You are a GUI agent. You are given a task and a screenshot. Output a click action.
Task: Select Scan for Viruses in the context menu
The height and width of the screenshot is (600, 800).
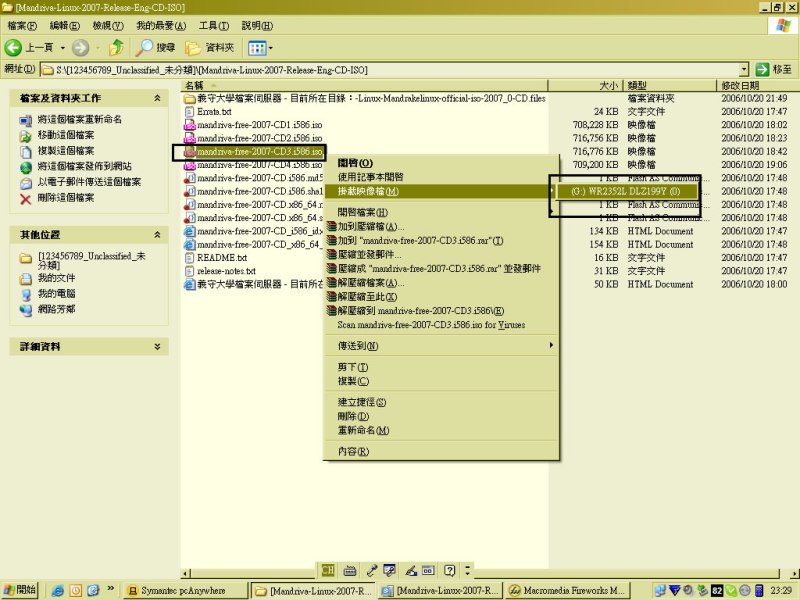tap(442, 324)
